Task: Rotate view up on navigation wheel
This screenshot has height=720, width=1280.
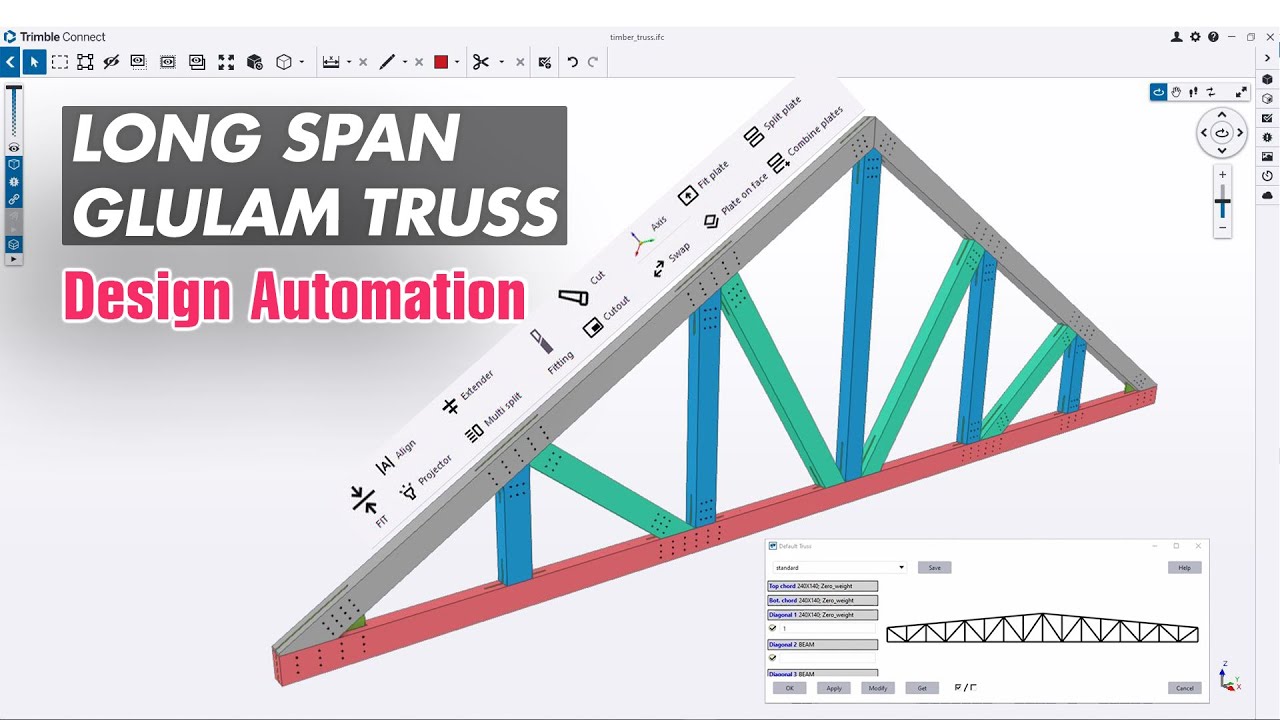Action: click(x=1222, y=115)
